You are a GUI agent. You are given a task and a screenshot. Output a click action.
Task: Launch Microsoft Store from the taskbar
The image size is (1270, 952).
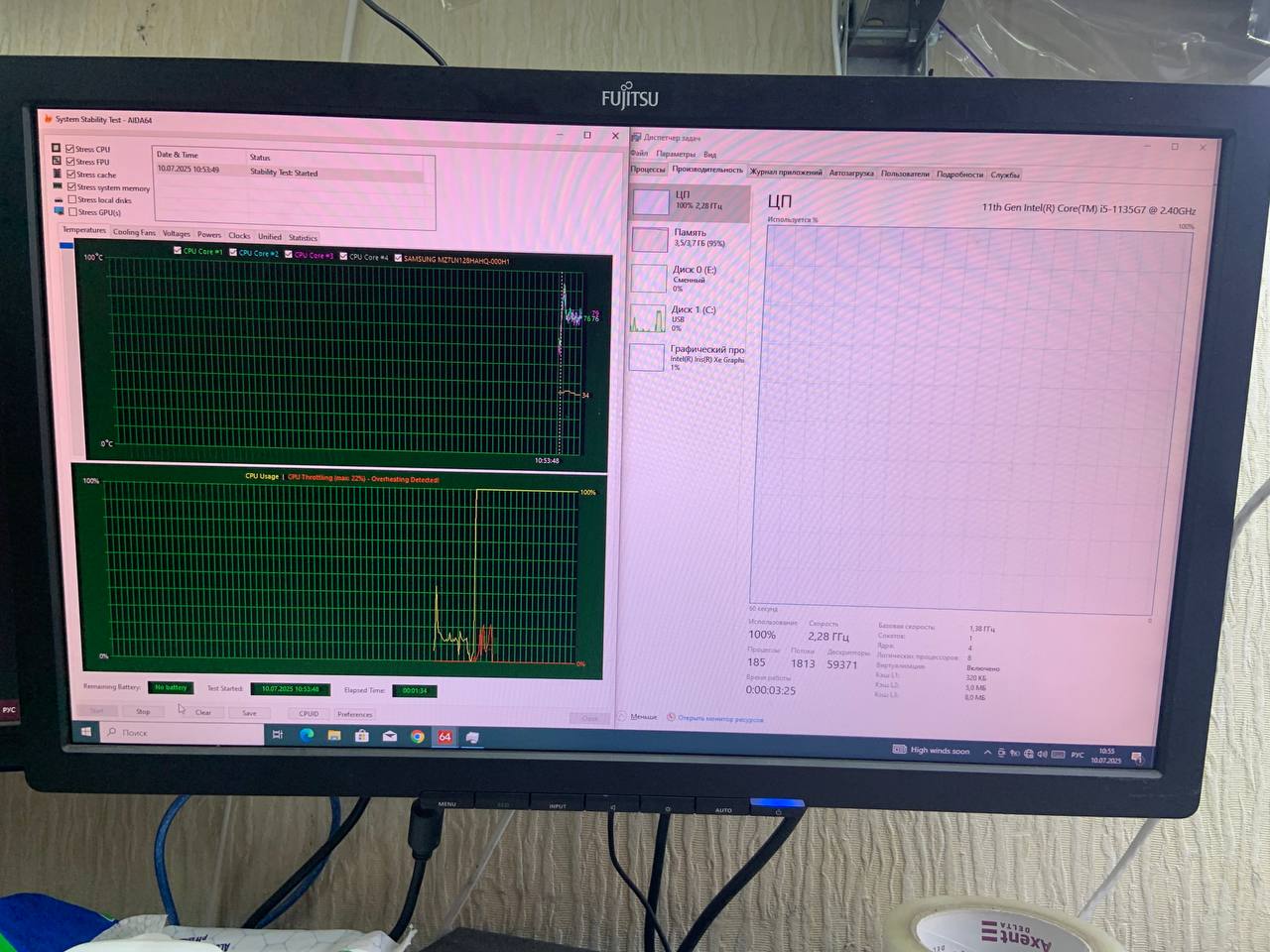362,736
